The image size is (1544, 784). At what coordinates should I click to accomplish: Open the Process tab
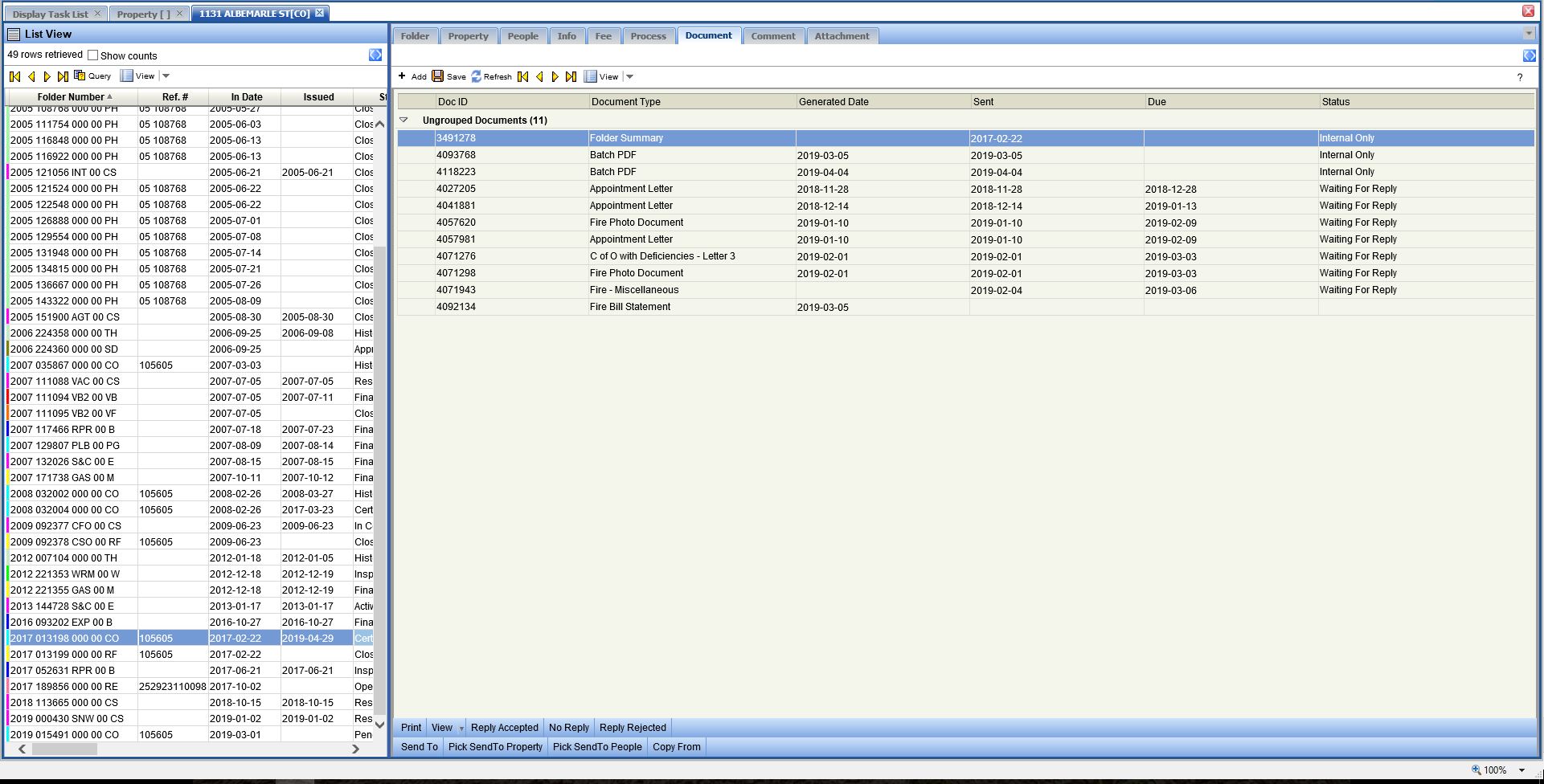pyautogui.click(x=648, y=36)
